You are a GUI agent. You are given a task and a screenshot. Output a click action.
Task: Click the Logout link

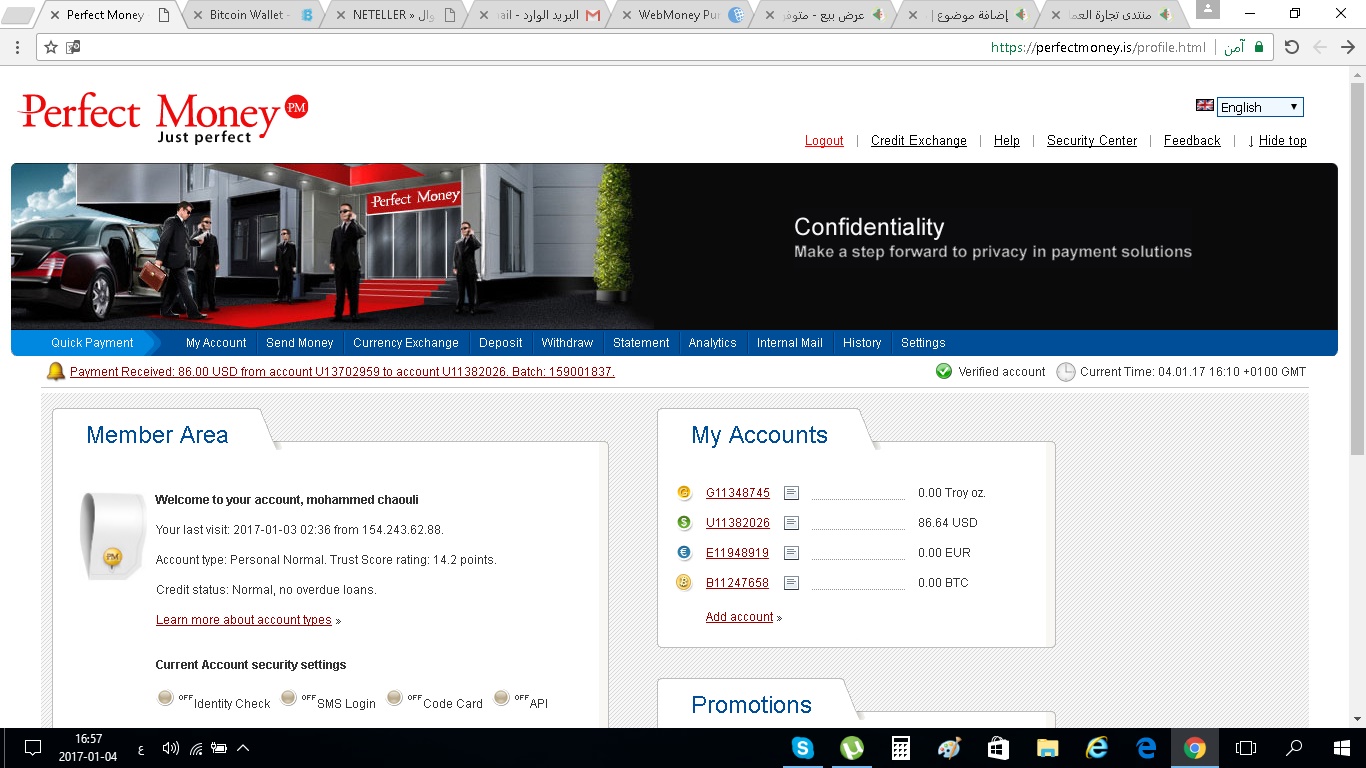coord(824,141)
